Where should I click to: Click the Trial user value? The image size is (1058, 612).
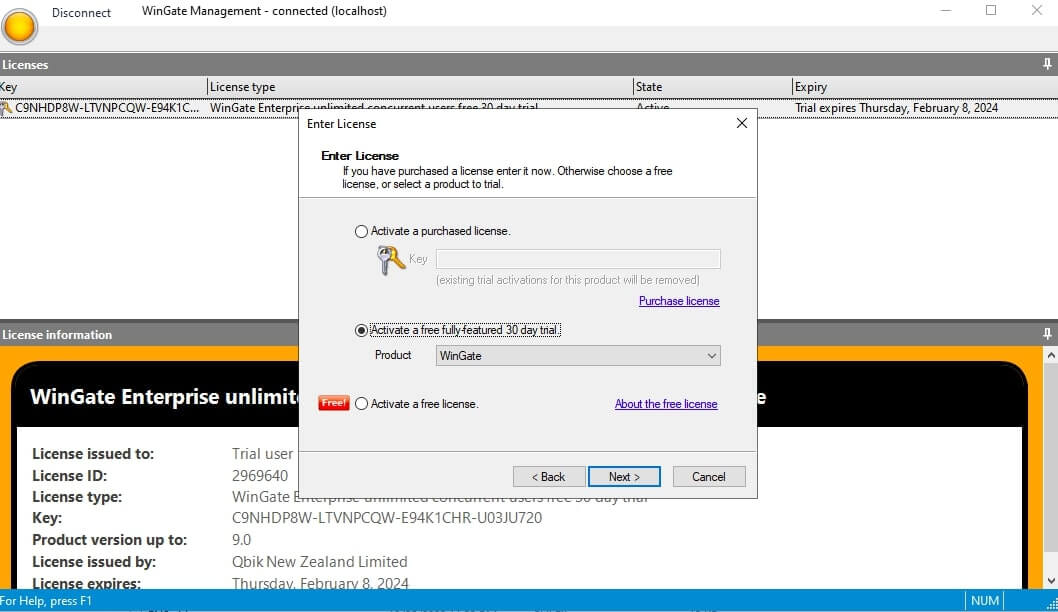[x=262, y=454]
